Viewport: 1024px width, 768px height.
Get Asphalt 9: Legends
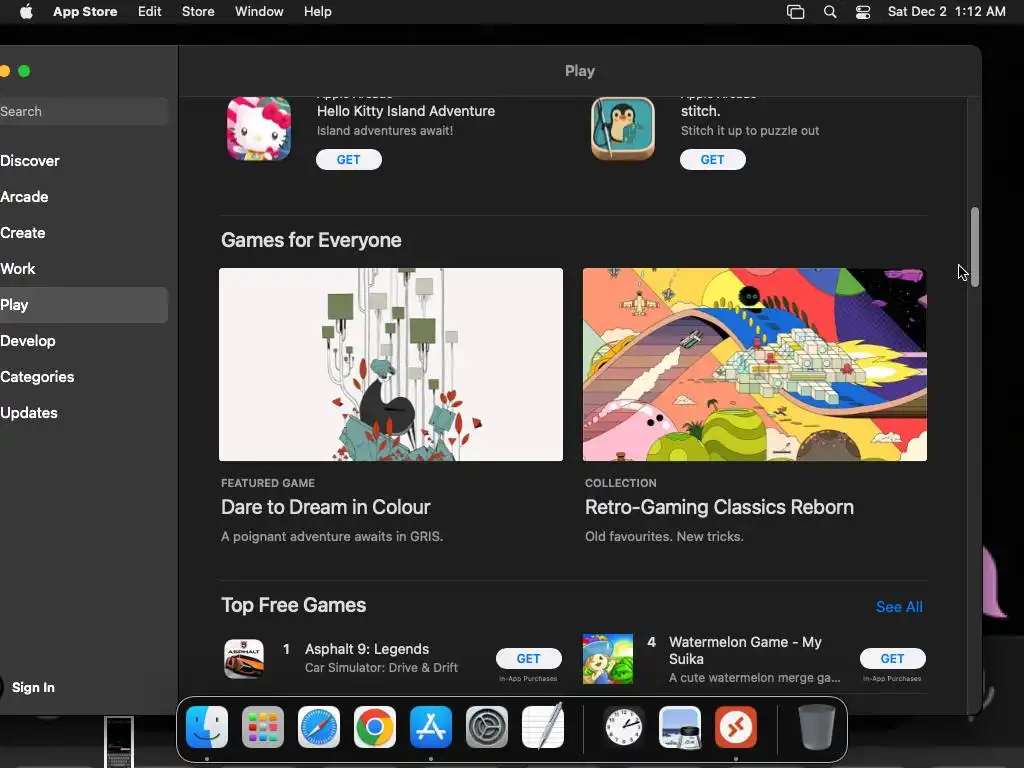528,658
